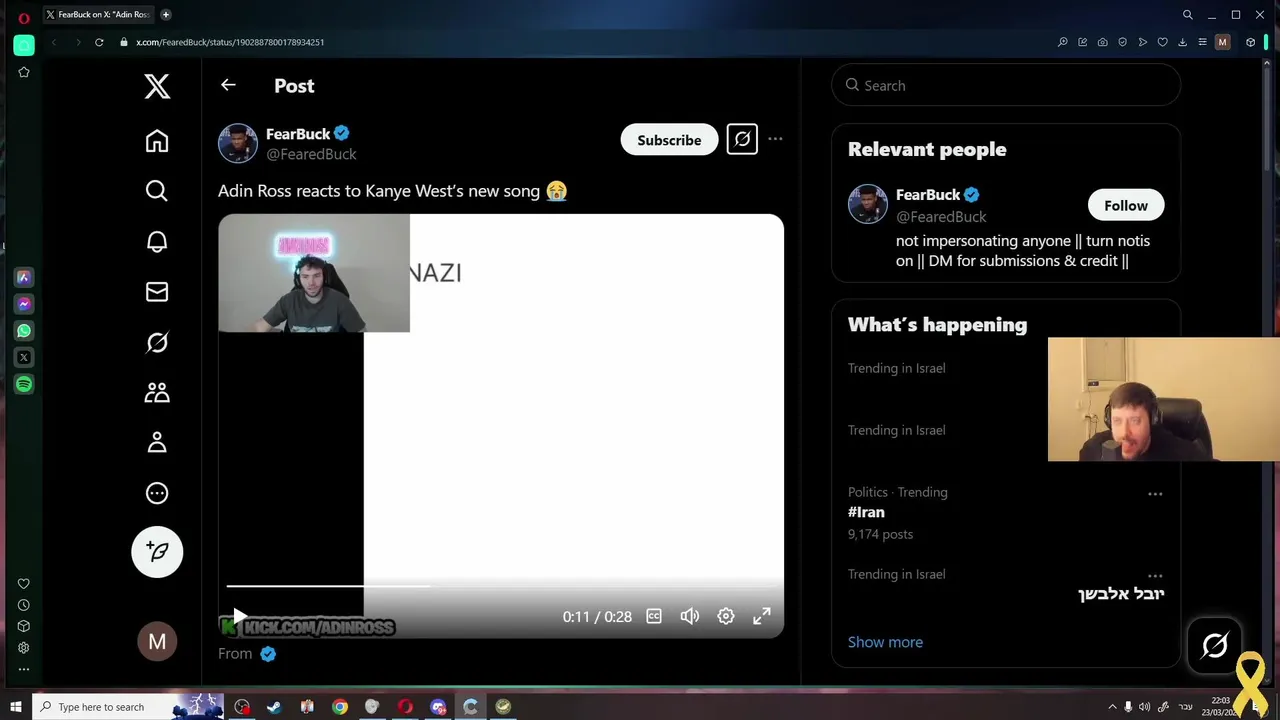This screenshot has height=720, width=1280.
Task: Open Messenger in Opera sidebar
Action: [x=24, y=304]
